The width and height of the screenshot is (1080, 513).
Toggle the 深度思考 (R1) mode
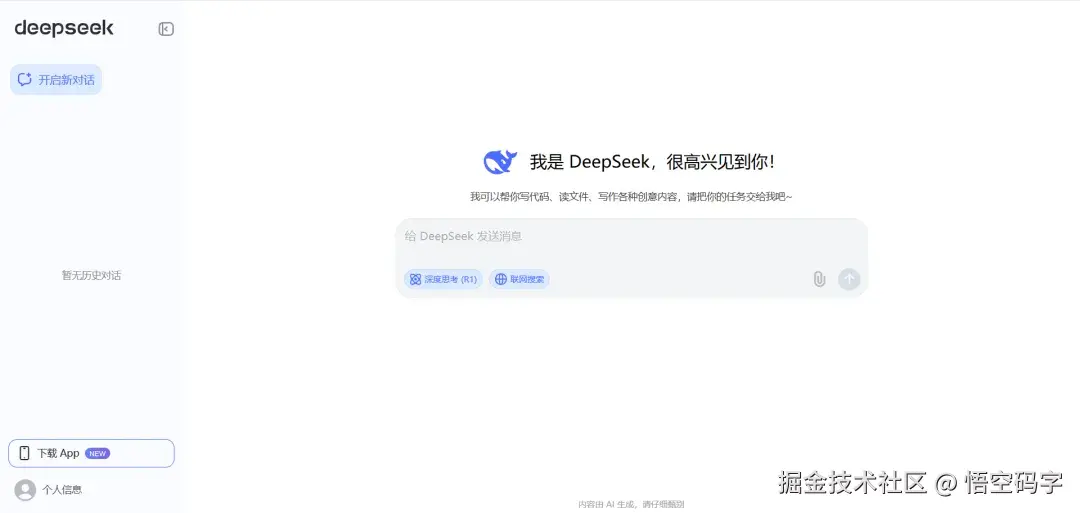point(444,279)
